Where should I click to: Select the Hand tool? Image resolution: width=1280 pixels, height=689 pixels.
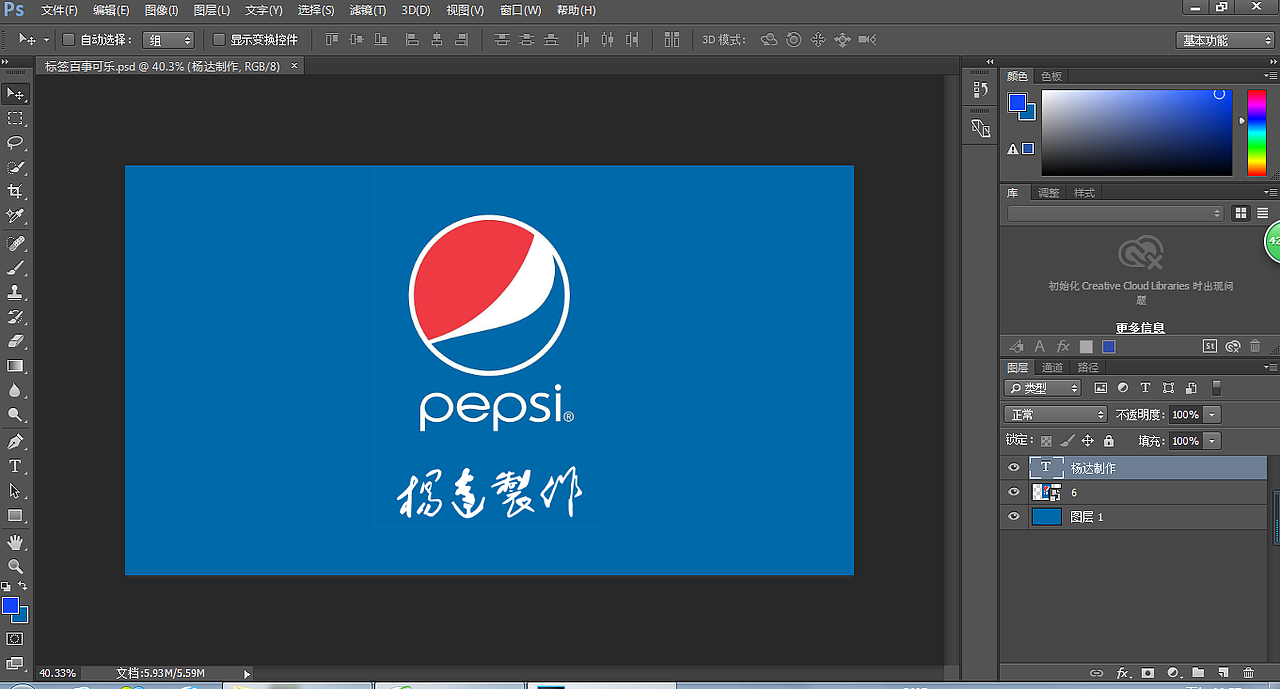click(x=15, y=542)
